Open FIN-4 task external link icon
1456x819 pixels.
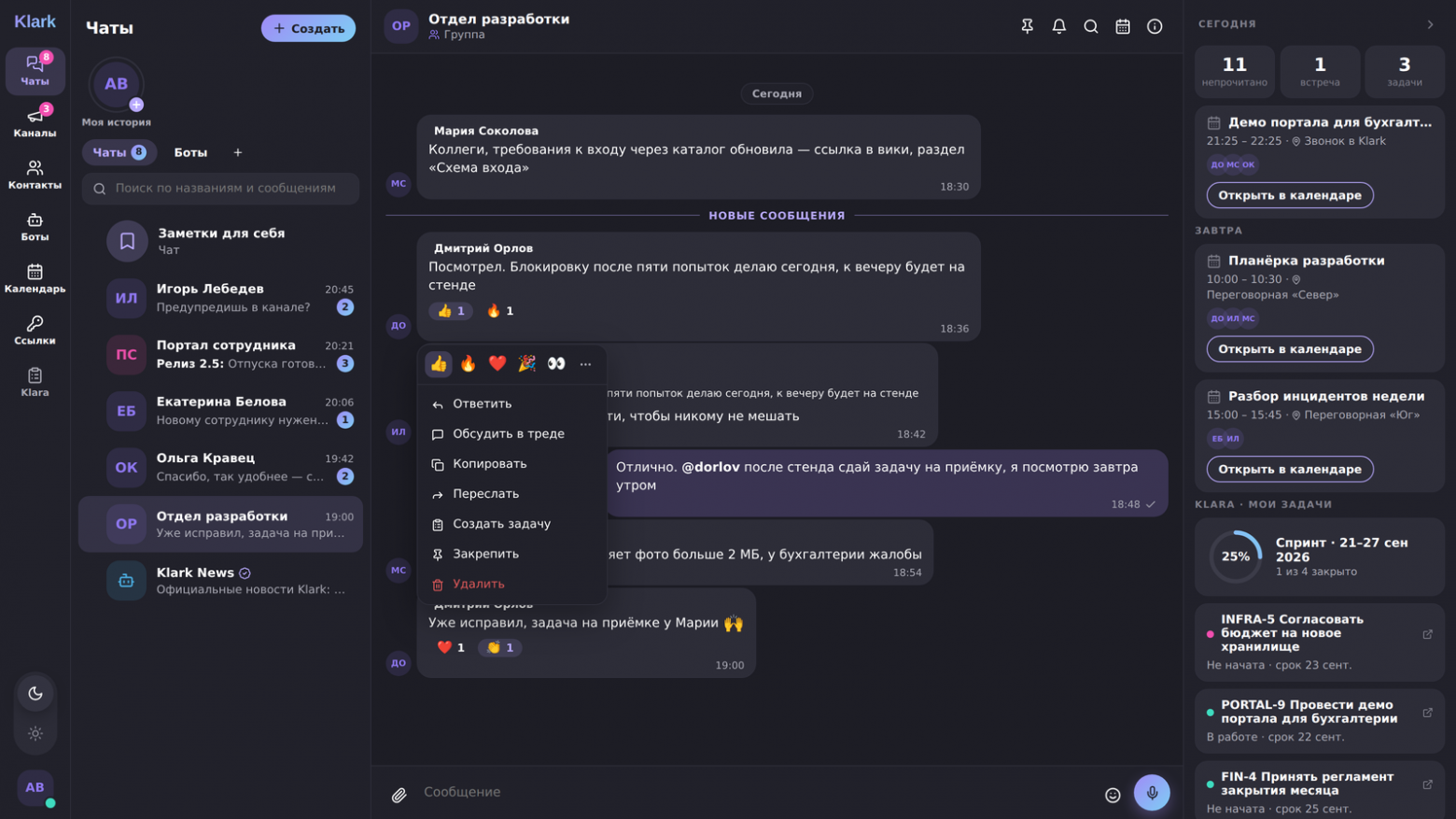pos(1427,784)
